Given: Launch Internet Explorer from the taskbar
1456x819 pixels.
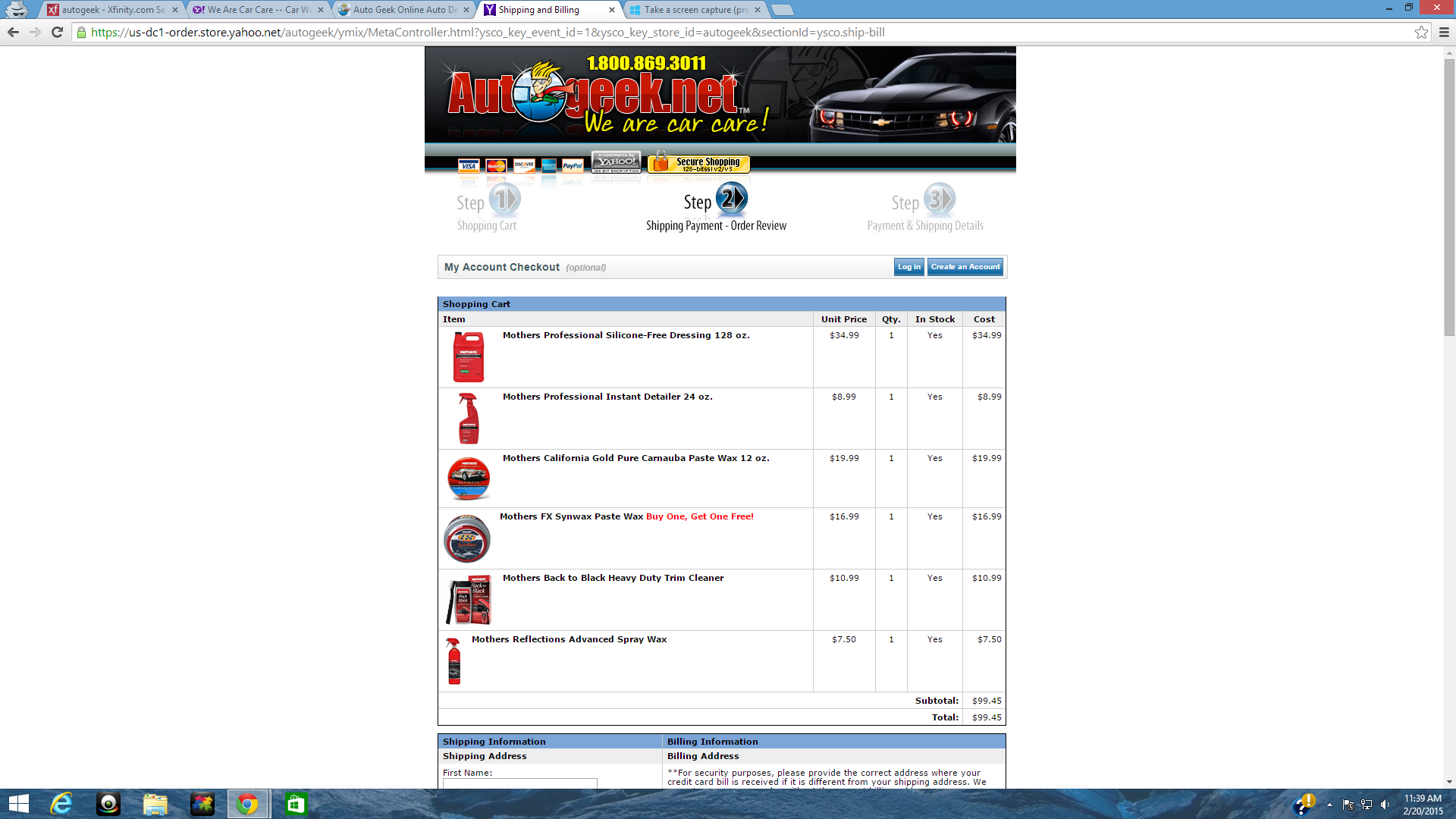Looking at the screenshot, I should [x=61, y=804].
